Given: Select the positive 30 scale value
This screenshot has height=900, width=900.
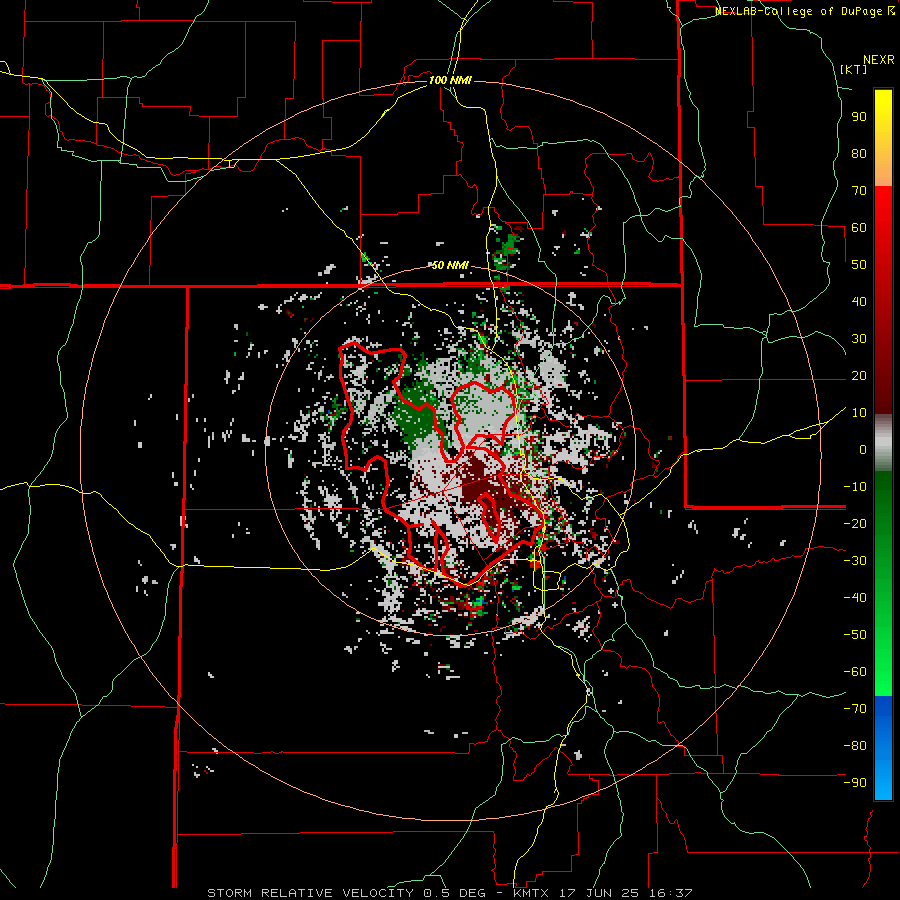Looking at the screenshot, I should (859, 339).
